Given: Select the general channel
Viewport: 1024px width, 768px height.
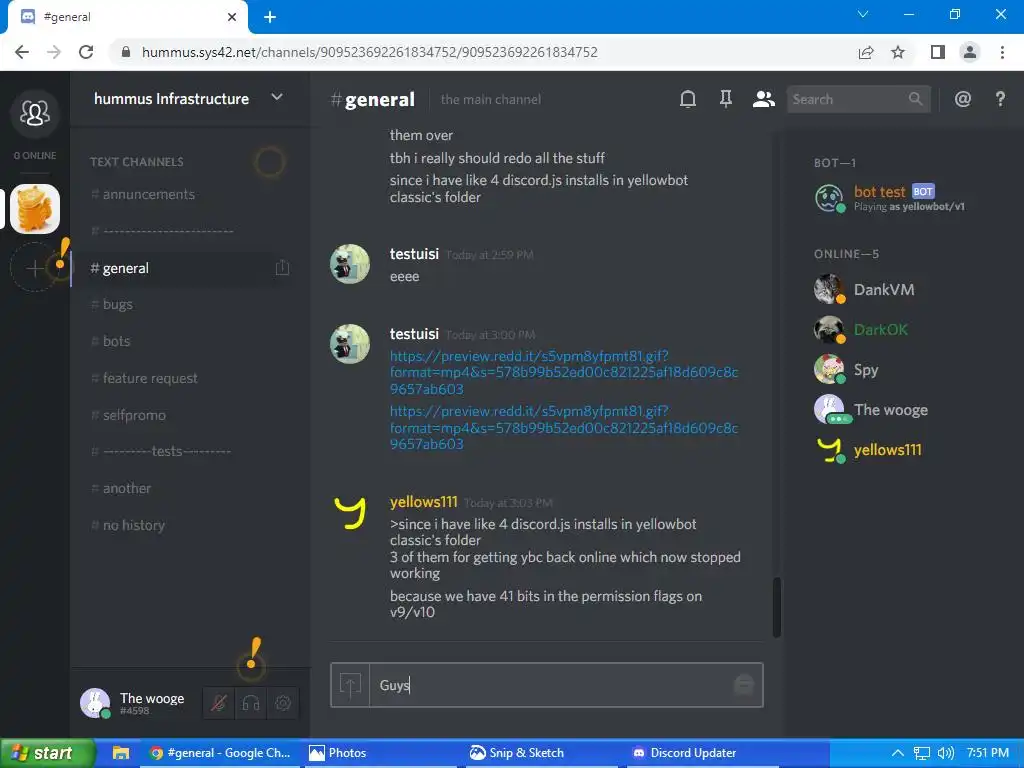Looking at the screenshot, I should point(180,268).
